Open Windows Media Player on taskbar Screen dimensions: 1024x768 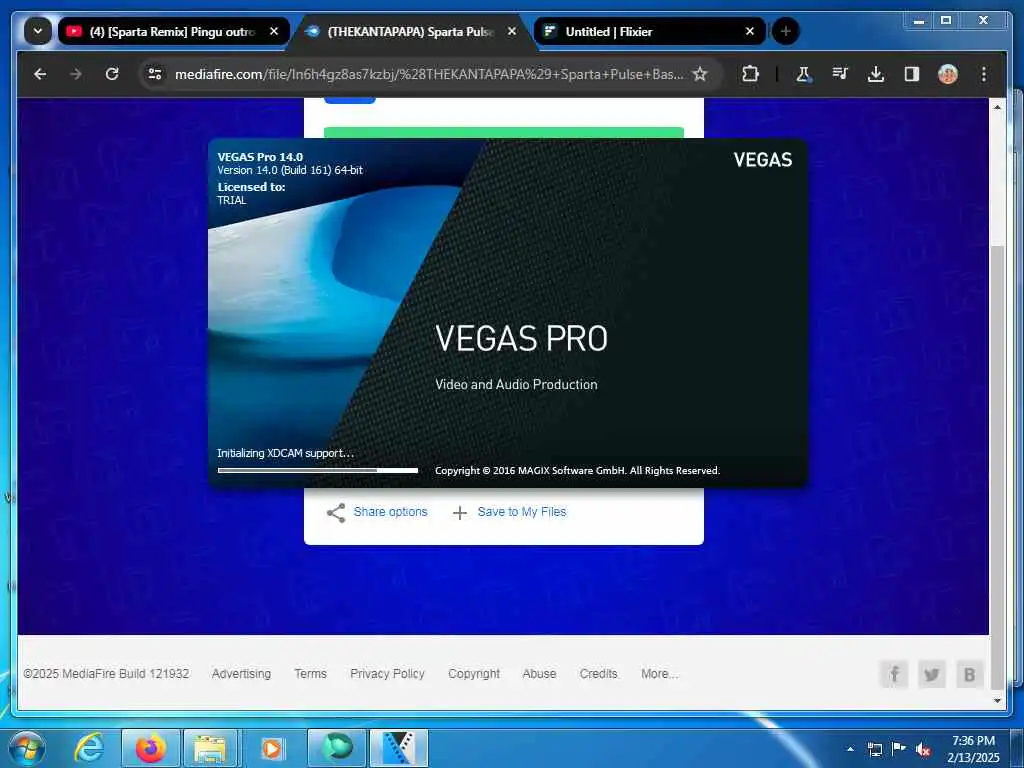(x=272, y=748)
